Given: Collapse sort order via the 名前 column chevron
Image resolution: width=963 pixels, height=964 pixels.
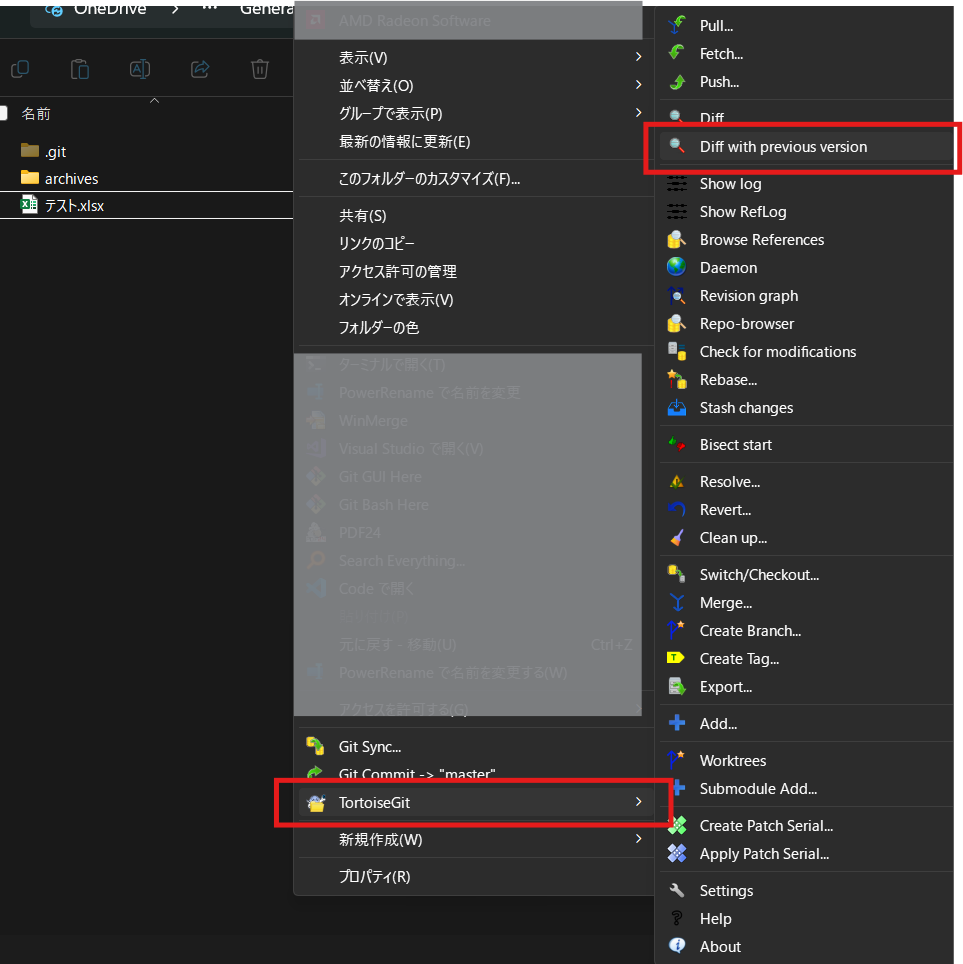Looking at the screenshot, I should (155, 100).
